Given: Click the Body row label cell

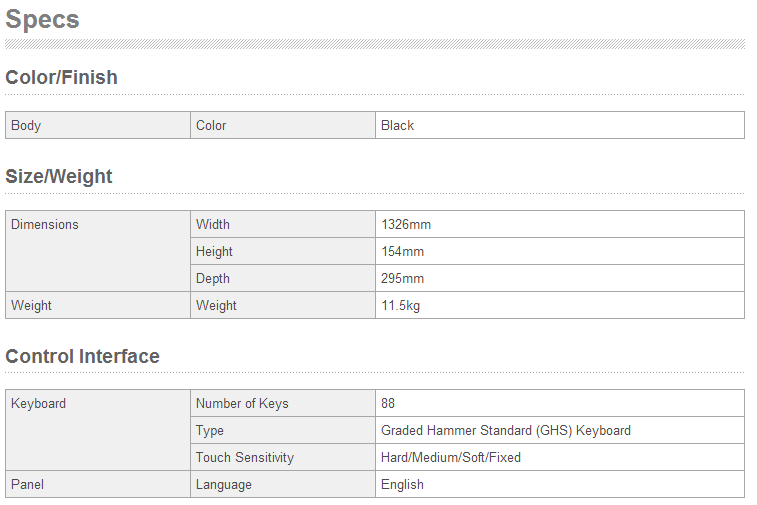Looking at the screenshot, I should 26,125.
